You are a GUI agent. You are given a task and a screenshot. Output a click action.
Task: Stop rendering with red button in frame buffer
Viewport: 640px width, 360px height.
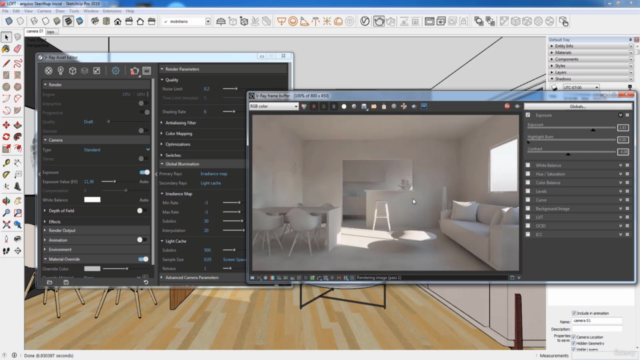(507, 106)
